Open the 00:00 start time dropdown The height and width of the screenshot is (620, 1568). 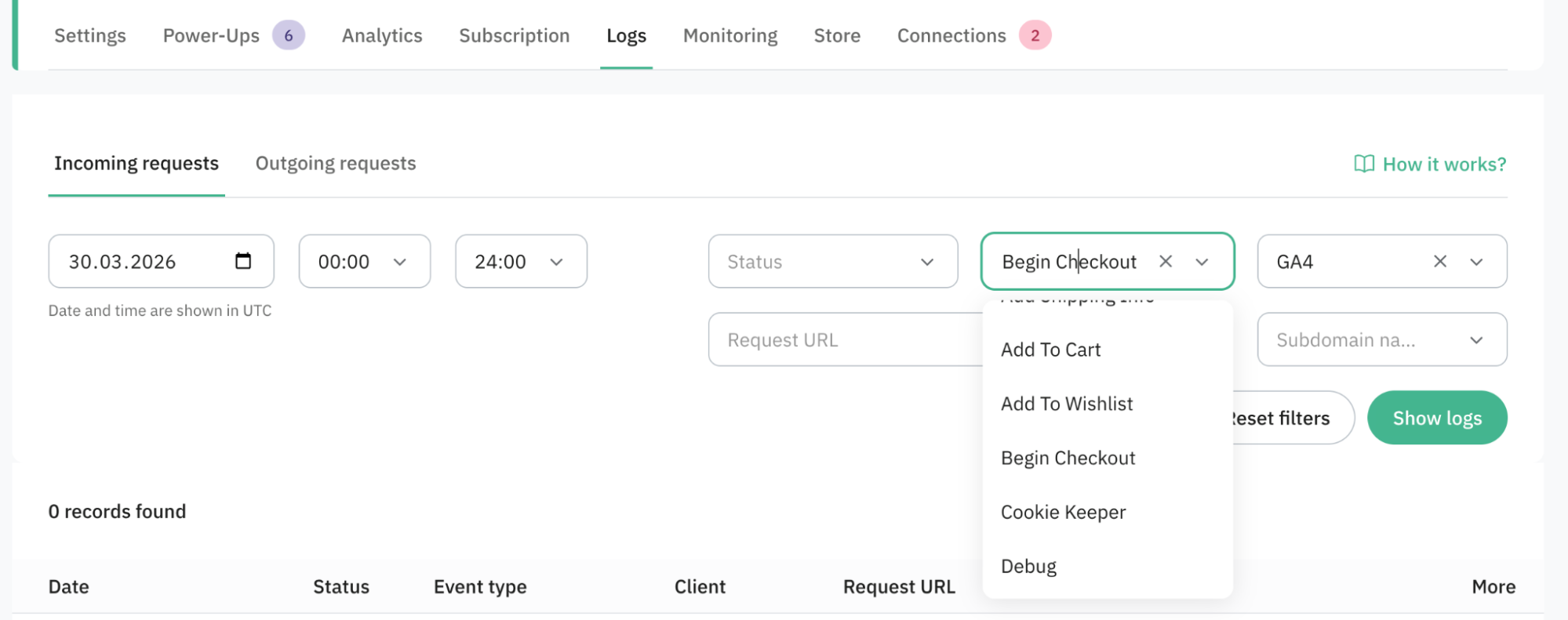click(365, 261)
